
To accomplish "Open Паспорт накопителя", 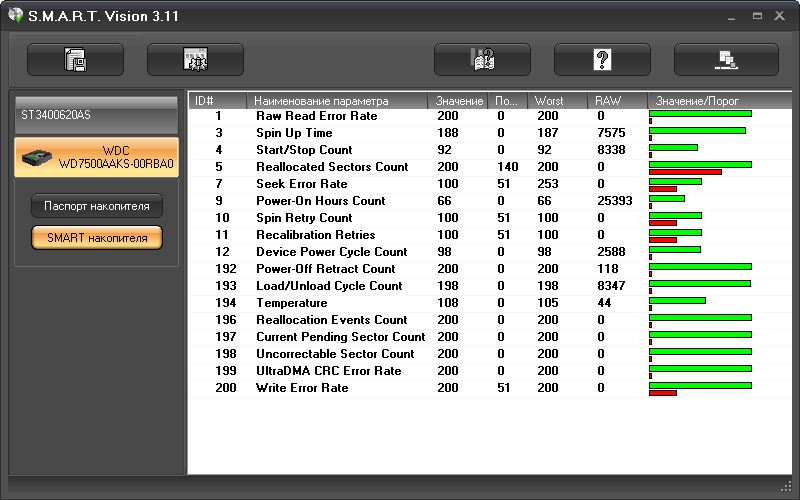I will 97,206.
